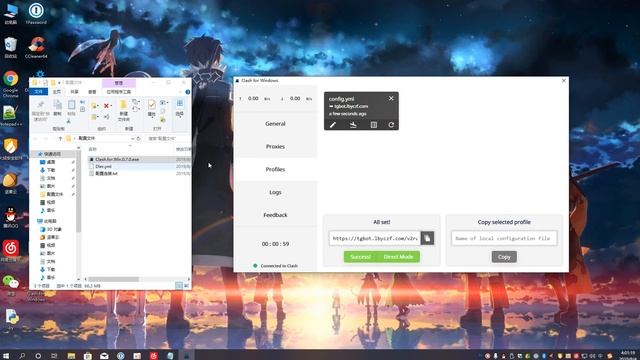Switch to the Profiles tab
Image resolution: width=640 pixels, height=360 pixels.
click(x=276, y=169)
